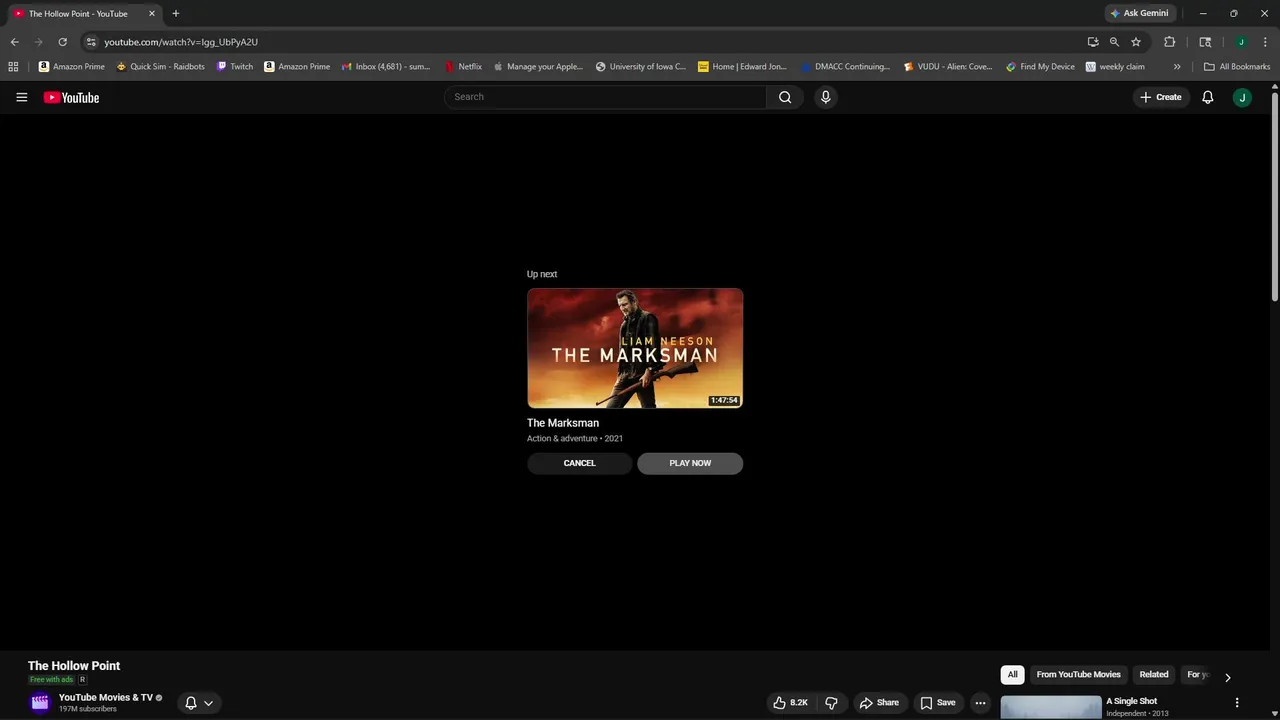1280x720 pixels.
Task: Open the browser side search panel icon
Action: pos(1205,42)
